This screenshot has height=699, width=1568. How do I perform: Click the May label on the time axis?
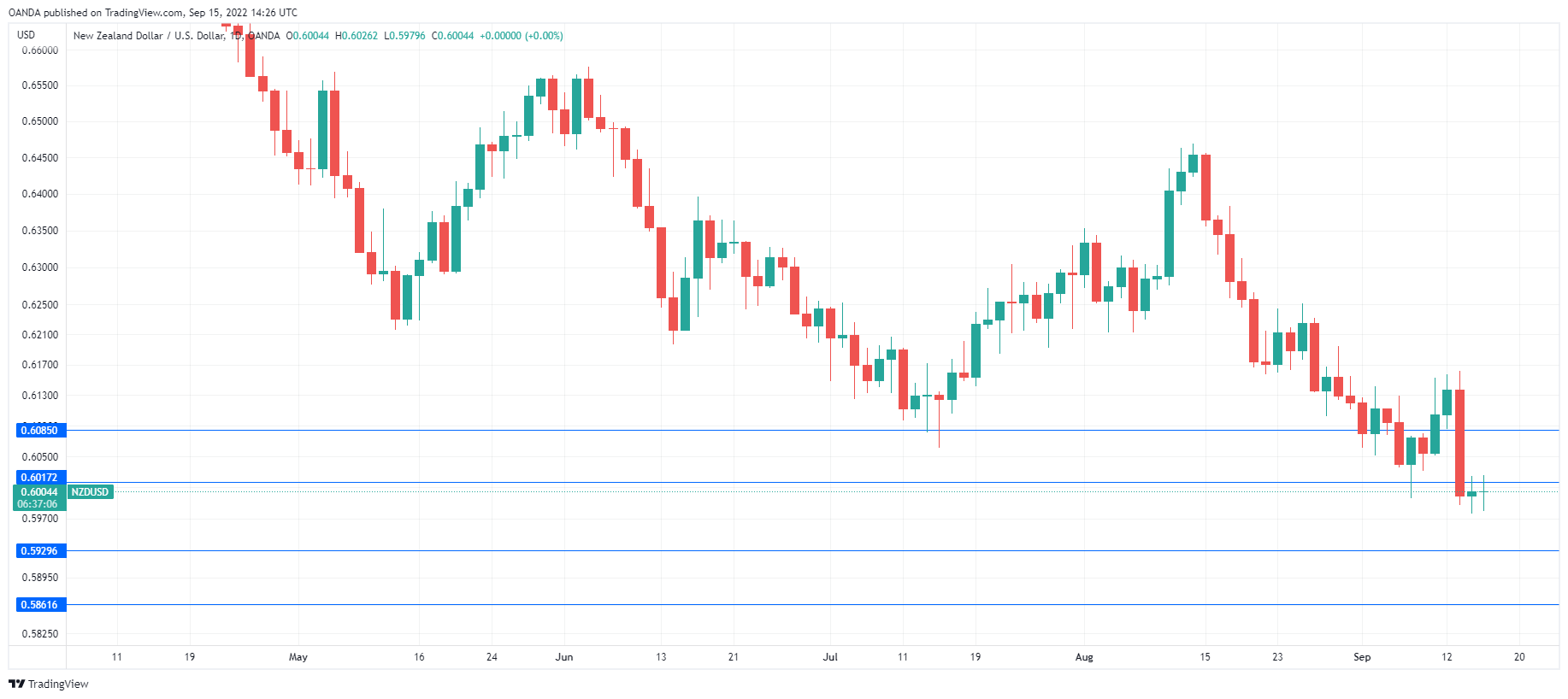(x=298, y=657)
